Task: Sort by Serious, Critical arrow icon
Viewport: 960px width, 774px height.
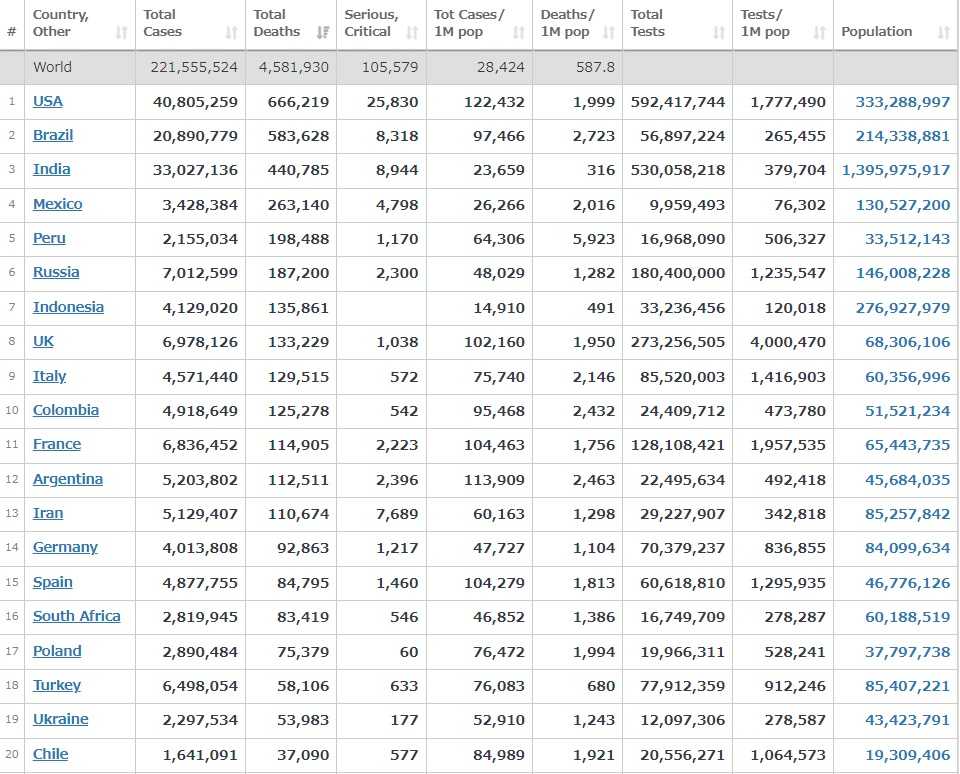Action: [412, 33]
